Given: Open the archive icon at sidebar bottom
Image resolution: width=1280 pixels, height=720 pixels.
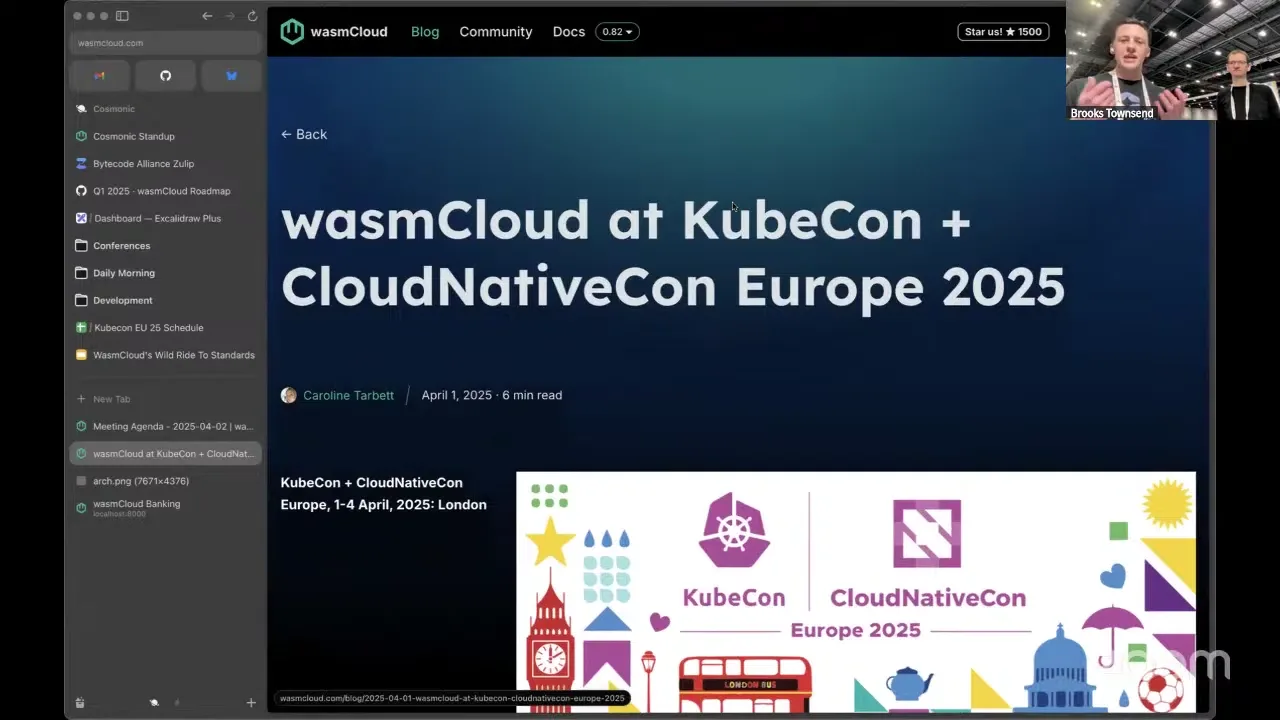Looking at the screenshot, I should click(80, 703).
